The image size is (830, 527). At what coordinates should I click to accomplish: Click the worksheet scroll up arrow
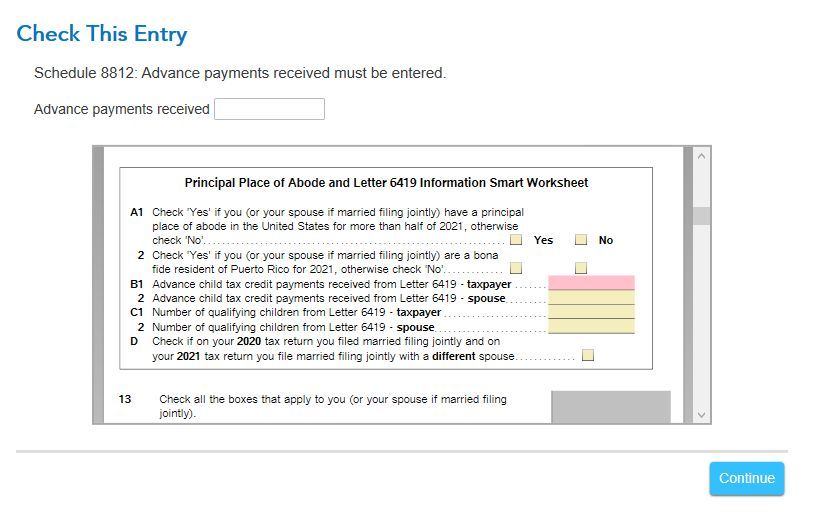(x=701, y=156)
